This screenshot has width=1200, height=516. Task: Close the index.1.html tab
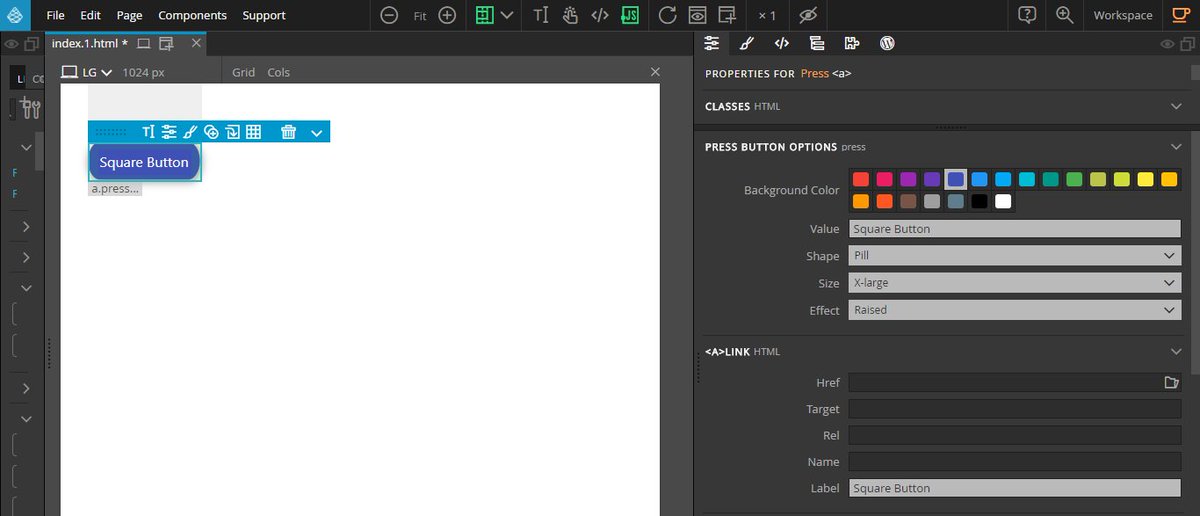[x=196, y=43]
